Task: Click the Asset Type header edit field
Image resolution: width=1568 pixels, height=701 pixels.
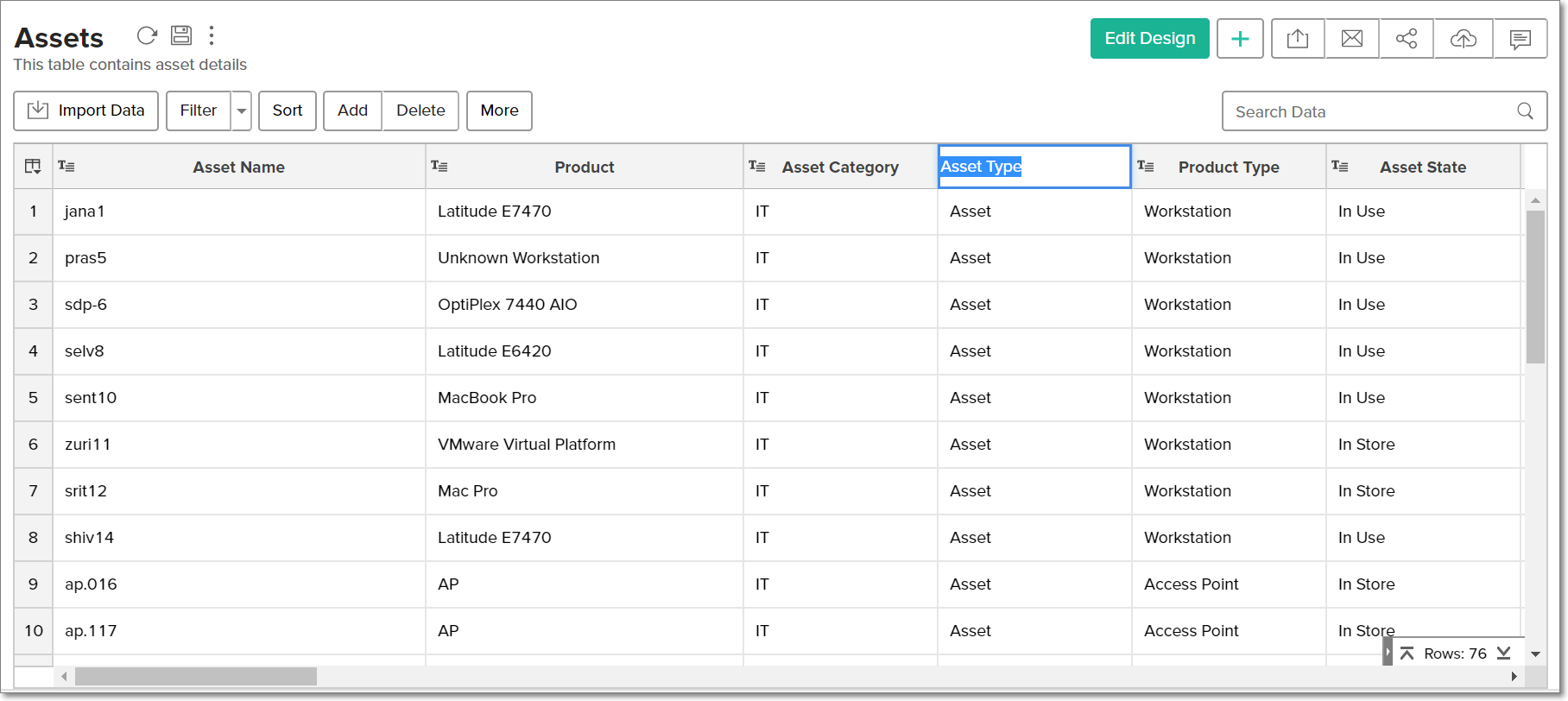Action: [1034, 167]
